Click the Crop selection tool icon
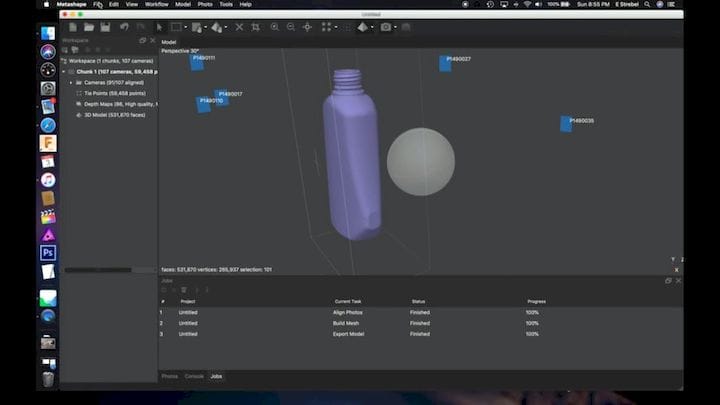 [x=255, y=27]
